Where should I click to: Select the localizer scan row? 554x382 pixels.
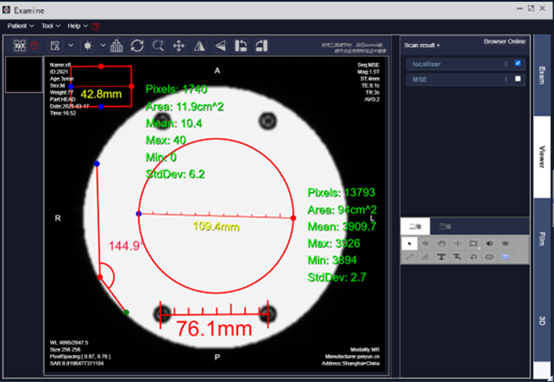coord(465,64)
